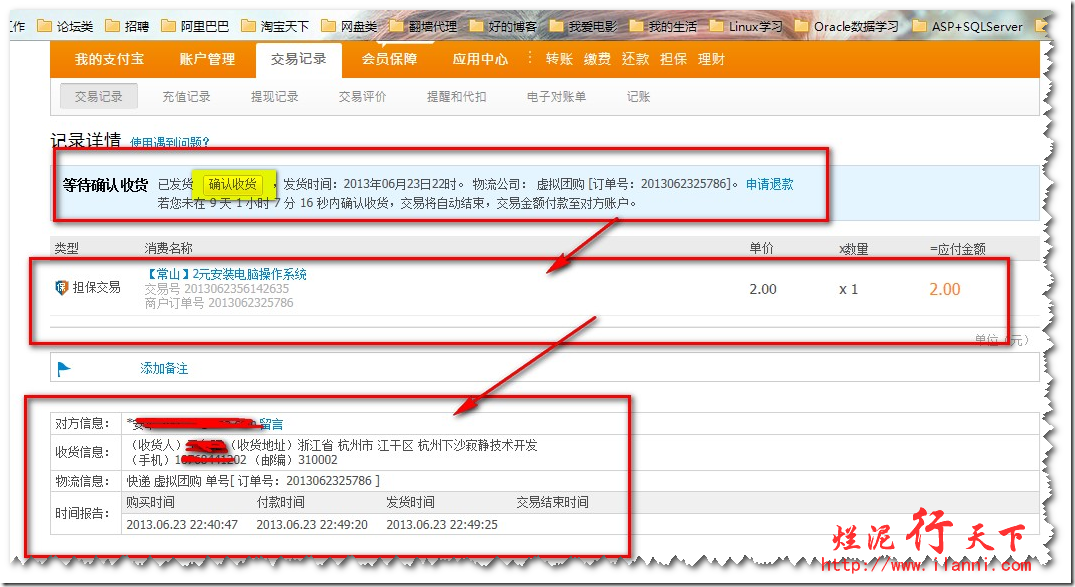This screenshot has height=587, width=1075.
Task: Select the 交易记录 main tab
Action: pyautogui.click(x=298, y=59)
